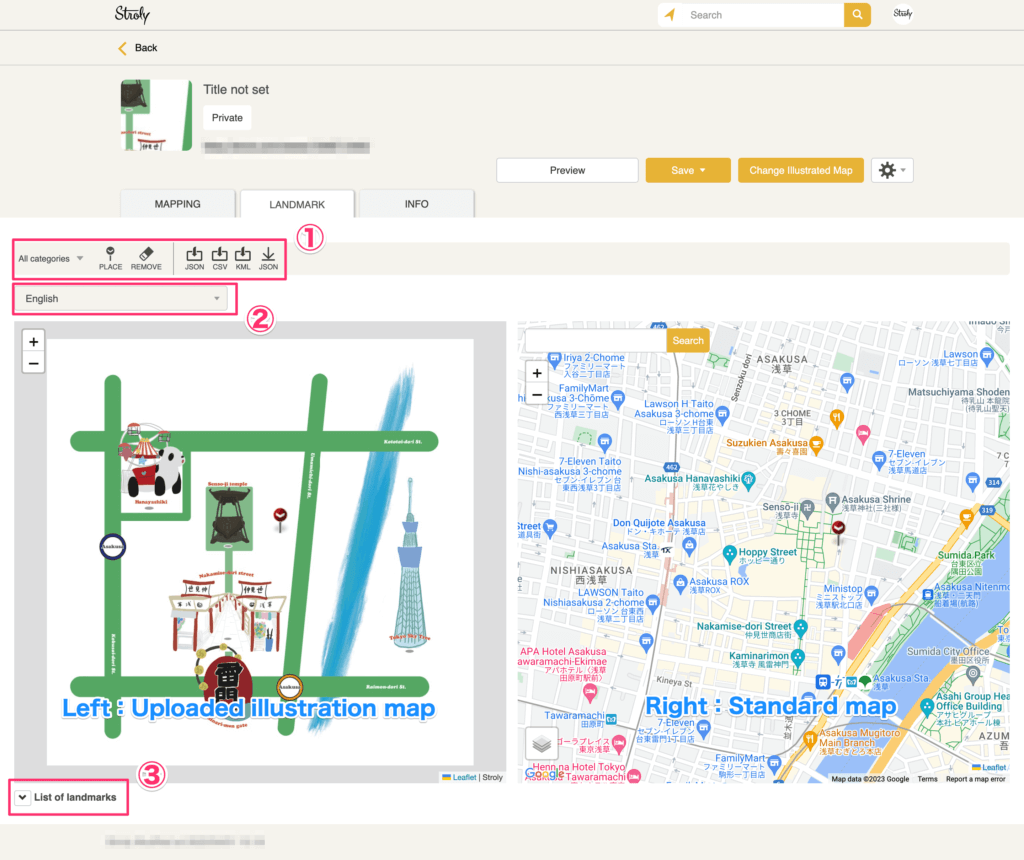
Task: Switch to the INFO tab
Action: click(x=416, y=204)
